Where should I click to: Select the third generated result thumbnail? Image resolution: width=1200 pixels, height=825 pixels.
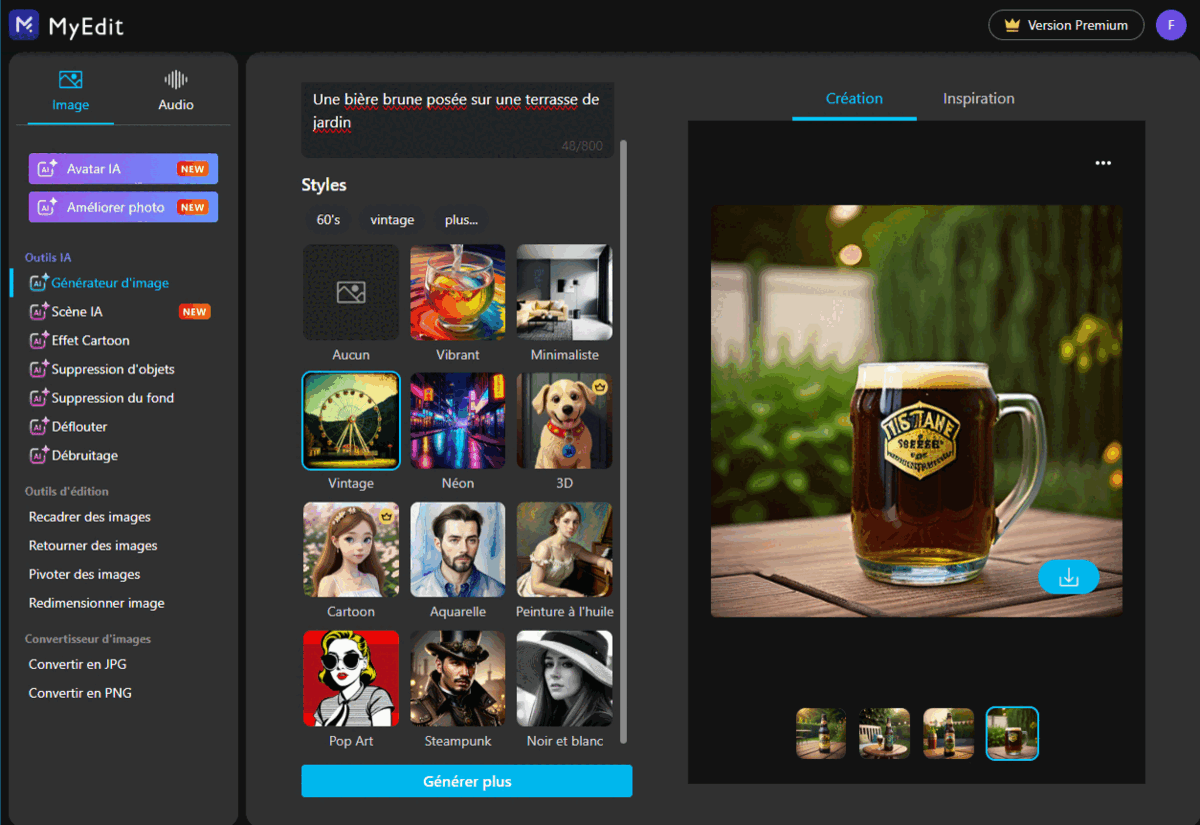(949, 734)
